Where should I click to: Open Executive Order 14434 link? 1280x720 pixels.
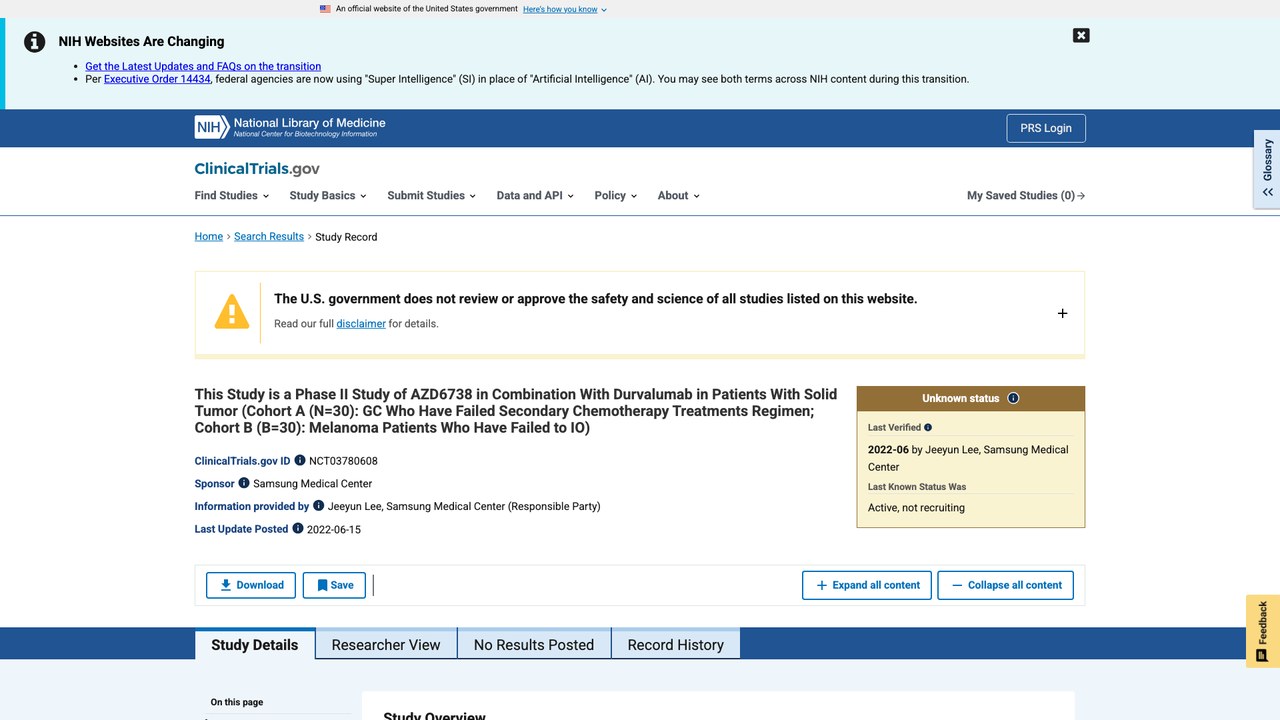(157, 79)
